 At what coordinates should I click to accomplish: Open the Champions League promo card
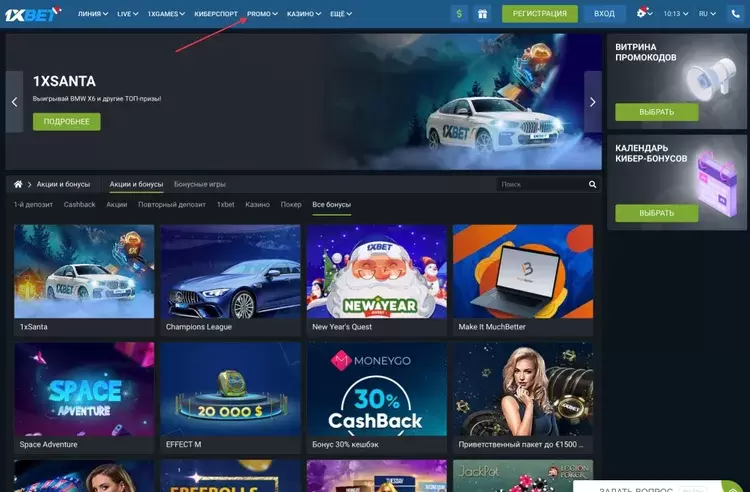[x=231, y=280]
